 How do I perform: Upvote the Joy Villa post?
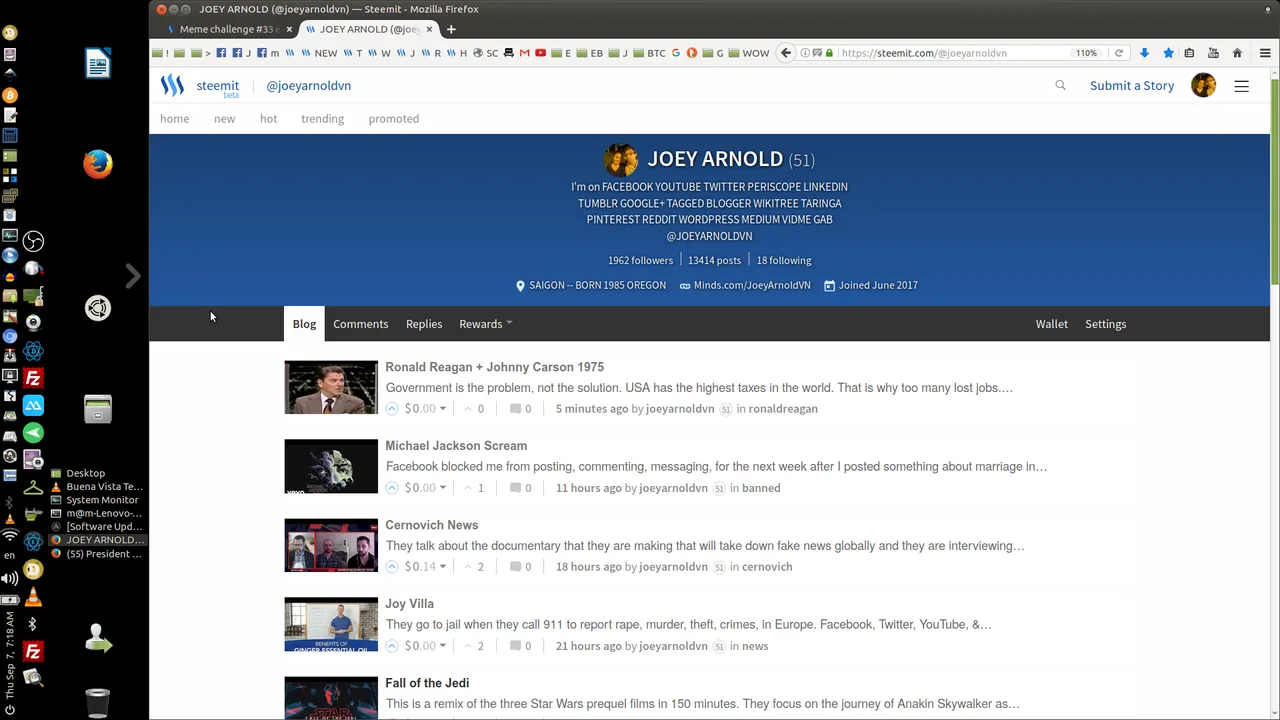click(392, 646)
